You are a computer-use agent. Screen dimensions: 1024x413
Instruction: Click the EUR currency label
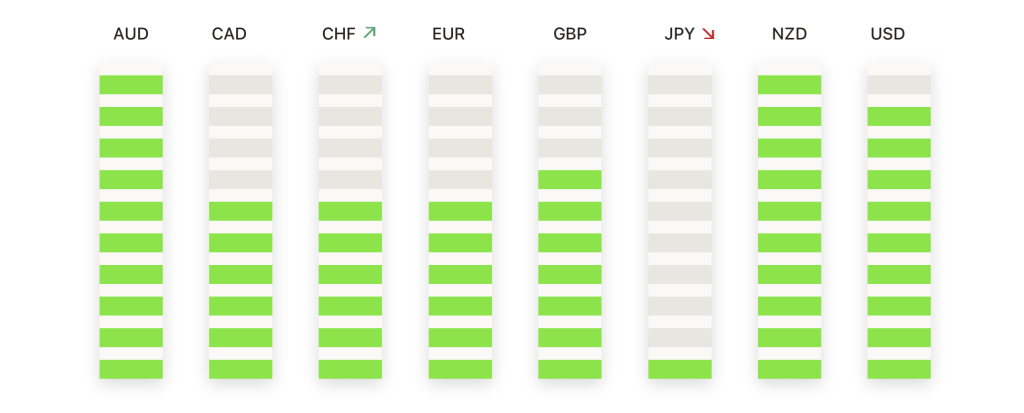pyautogui.click(x=449, y=34)
